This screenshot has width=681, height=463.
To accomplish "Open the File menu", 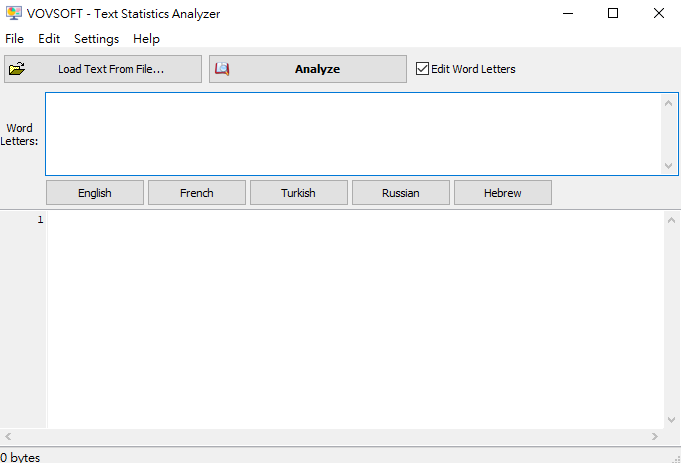I will pos(14,38).
